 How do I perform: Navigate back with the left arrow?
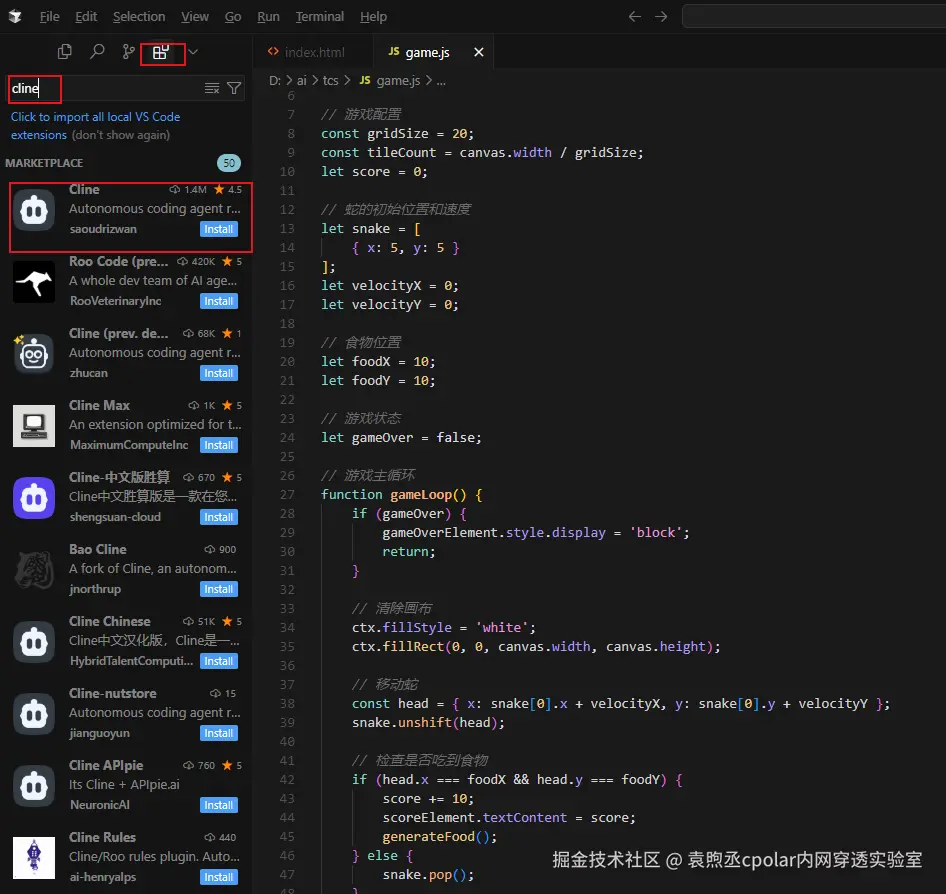tap(635, 16)
